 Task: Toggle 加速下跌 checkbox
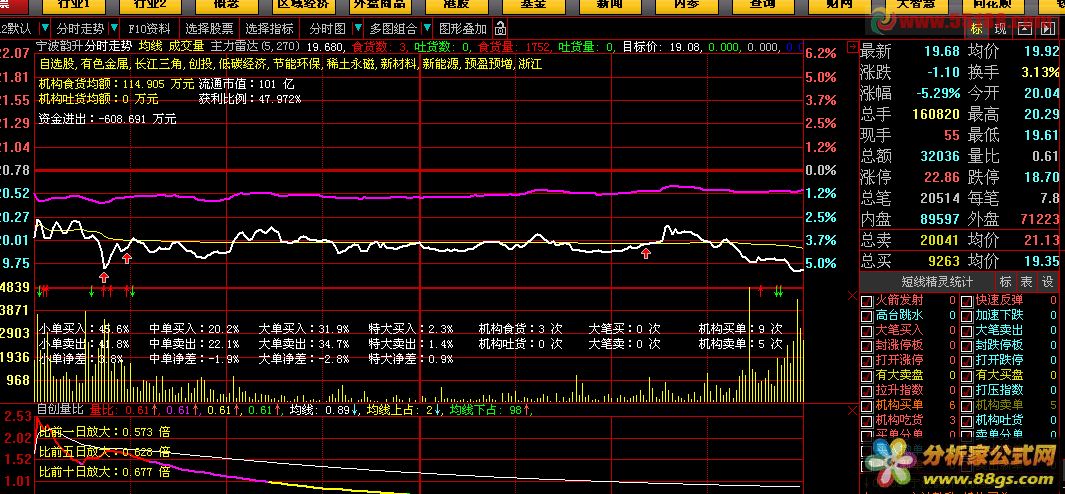click(x=967, y=315)
